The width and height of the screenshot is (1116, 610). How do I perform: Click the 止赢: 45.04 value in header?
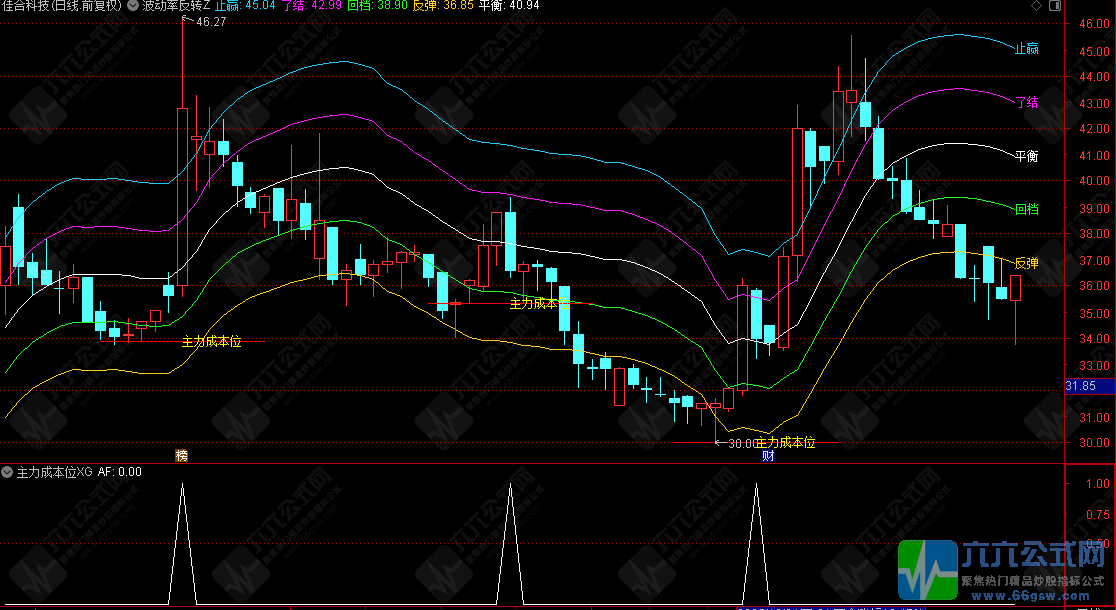coord(245,6)
